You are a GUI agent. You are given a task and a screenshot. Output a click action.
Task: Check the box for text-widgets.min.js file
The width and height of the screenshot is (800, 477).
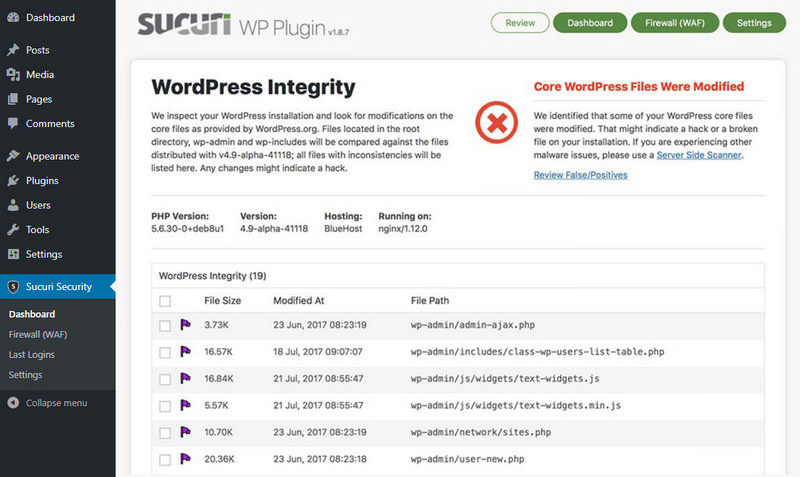point(165,406)
